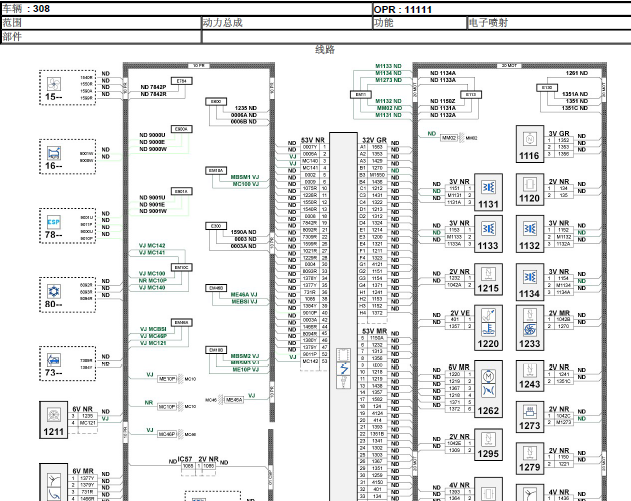Image resolution: width=631 pixels, height=501 pixels.
Task: Click the symbol of component 1273
Action: (x=530, y=411)
